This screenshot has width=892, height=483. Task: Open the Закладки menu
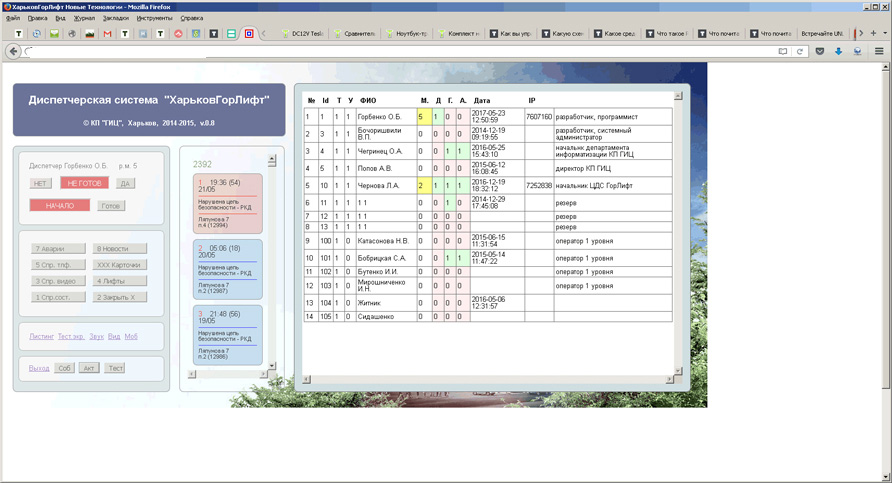coord(115,18)
